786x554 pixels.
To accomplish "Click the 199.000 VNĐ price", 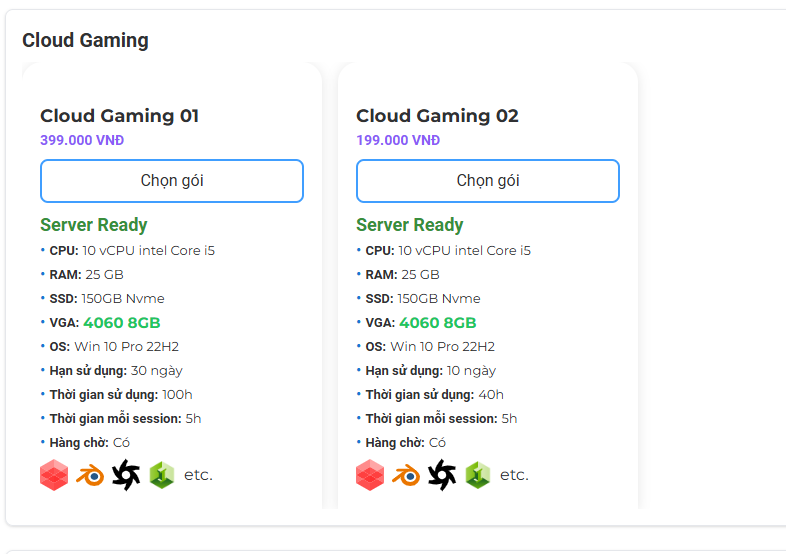I will coord(398,140).
